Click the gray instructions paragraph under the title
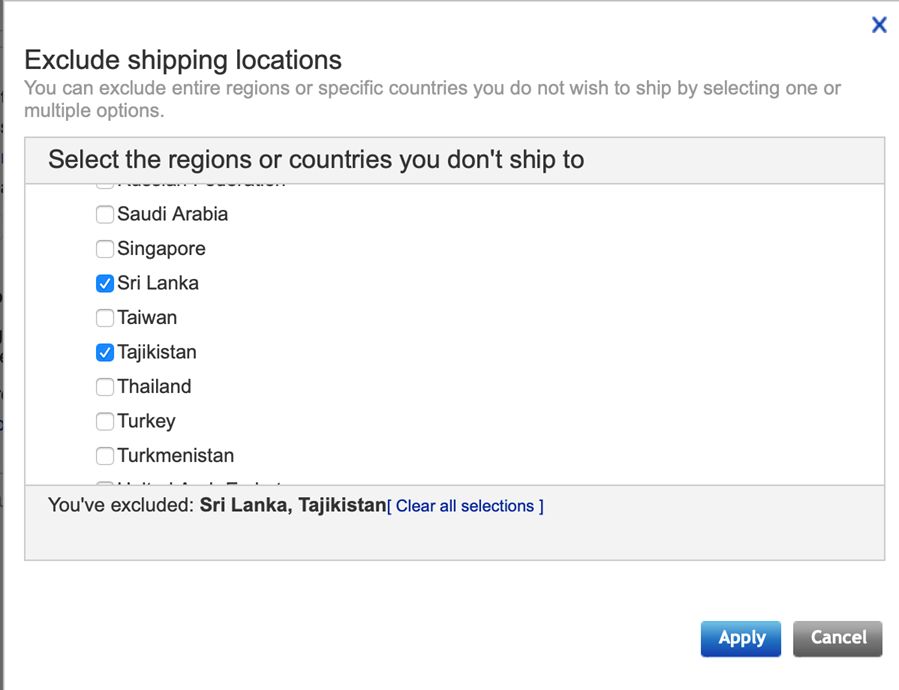This screenshot has height=690, width=899. (430, 99)
